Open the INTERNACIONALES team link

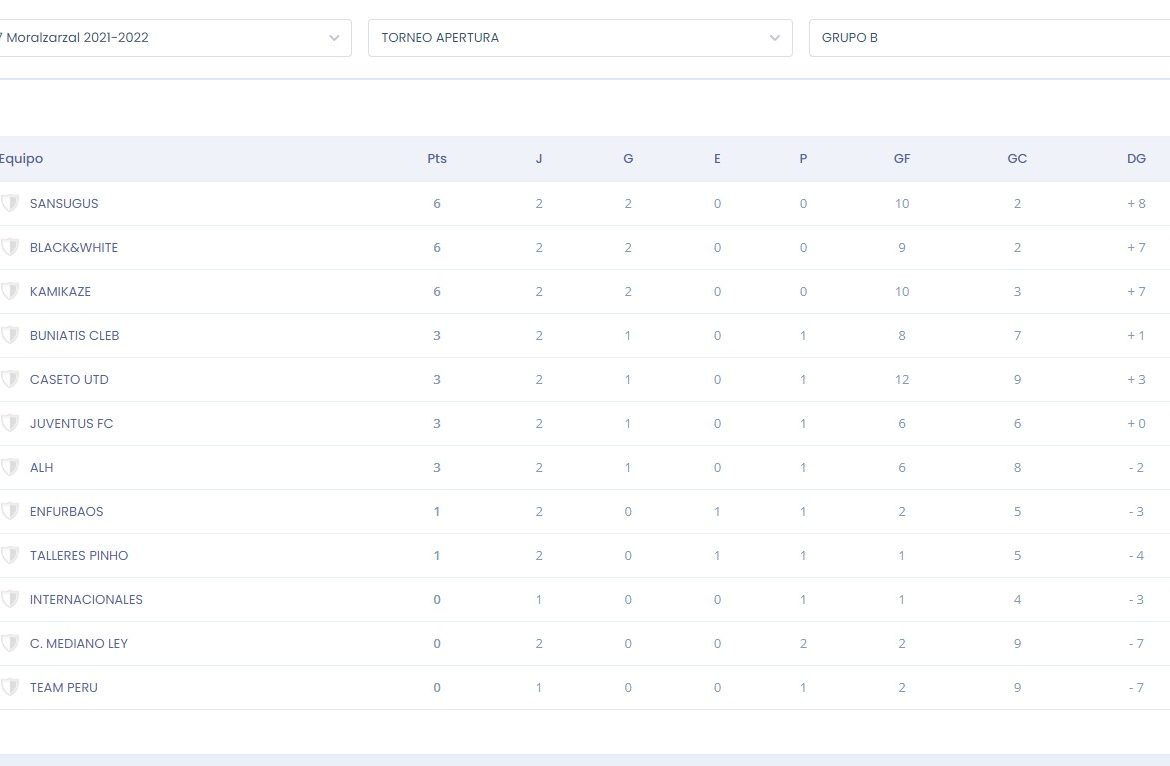tap(86, 600)
